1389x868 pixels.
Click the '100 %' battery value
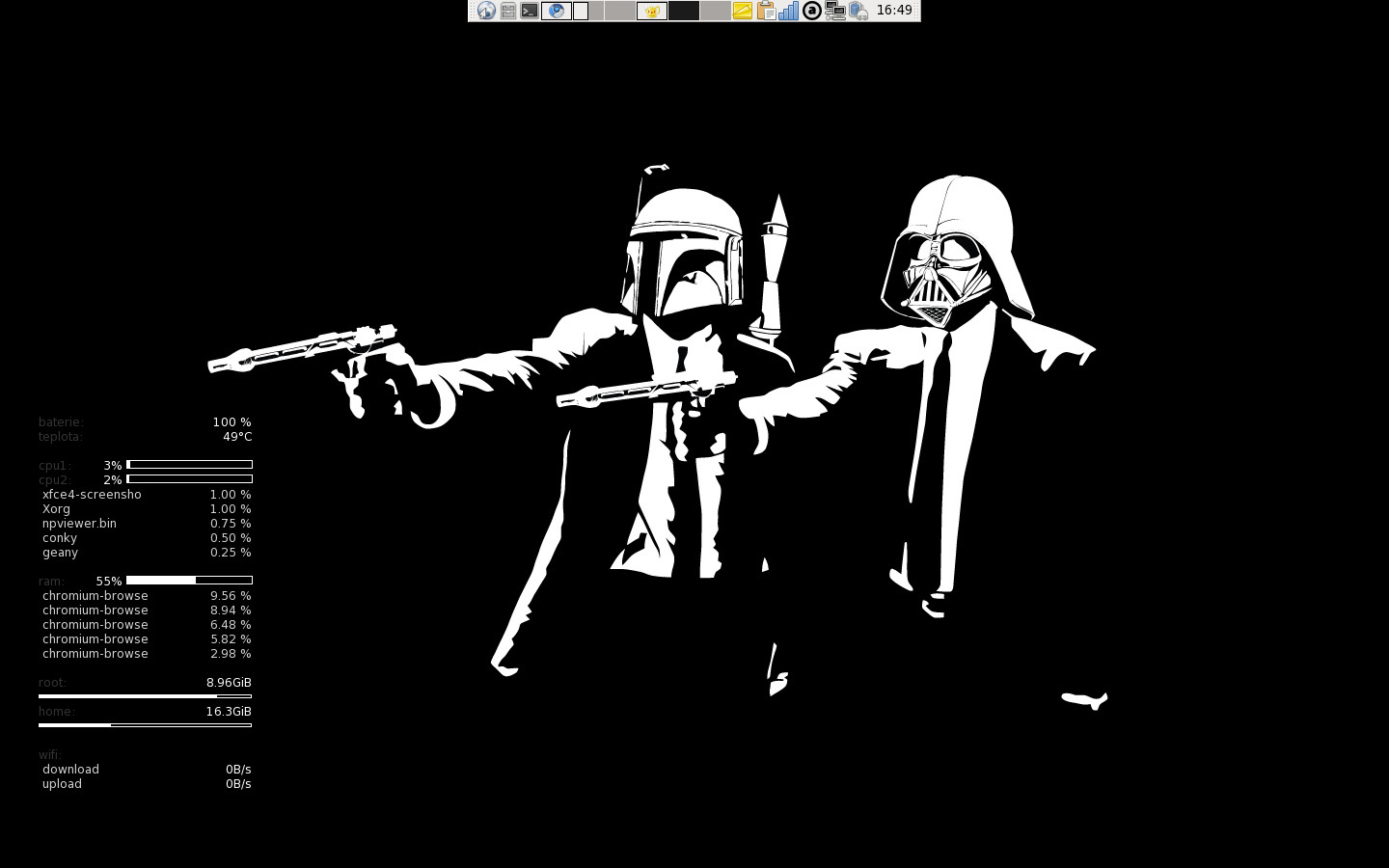tap(231, 422)
